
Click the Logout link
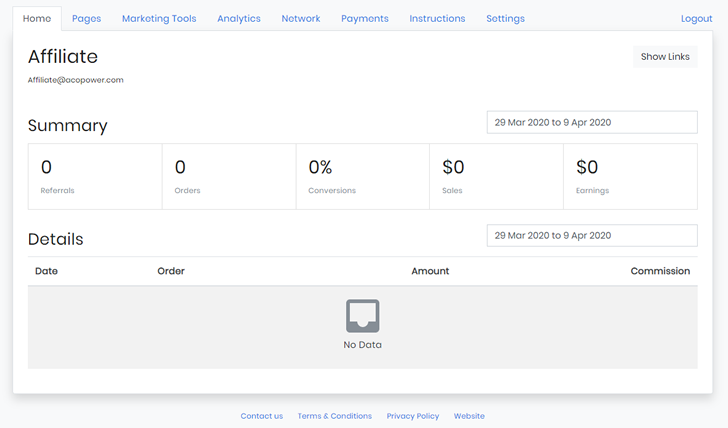click(x=696, y=19)
